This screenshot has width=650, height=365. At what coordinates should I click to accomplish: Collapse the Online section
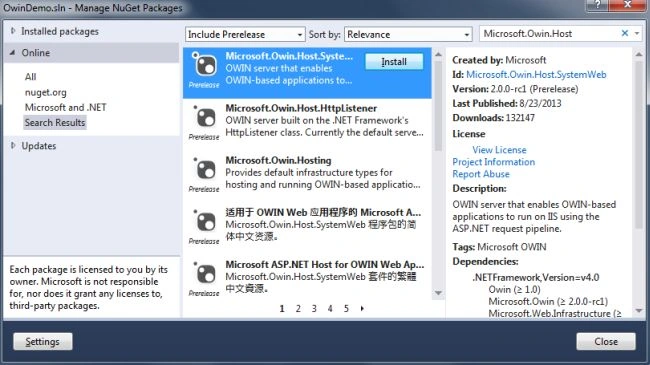pyautogui.click(x=13, y=53)
